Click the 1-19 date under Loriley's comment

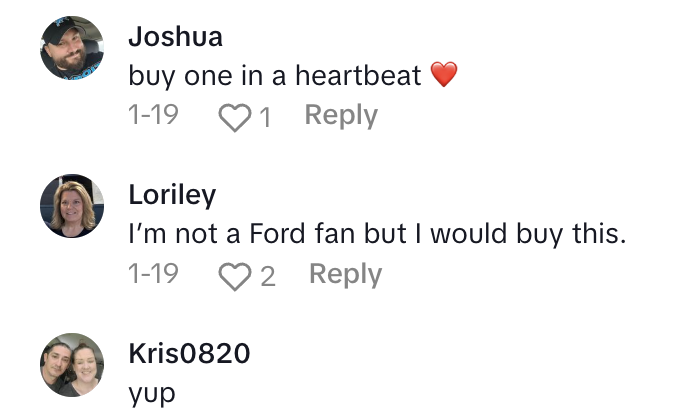pos(154,275)
